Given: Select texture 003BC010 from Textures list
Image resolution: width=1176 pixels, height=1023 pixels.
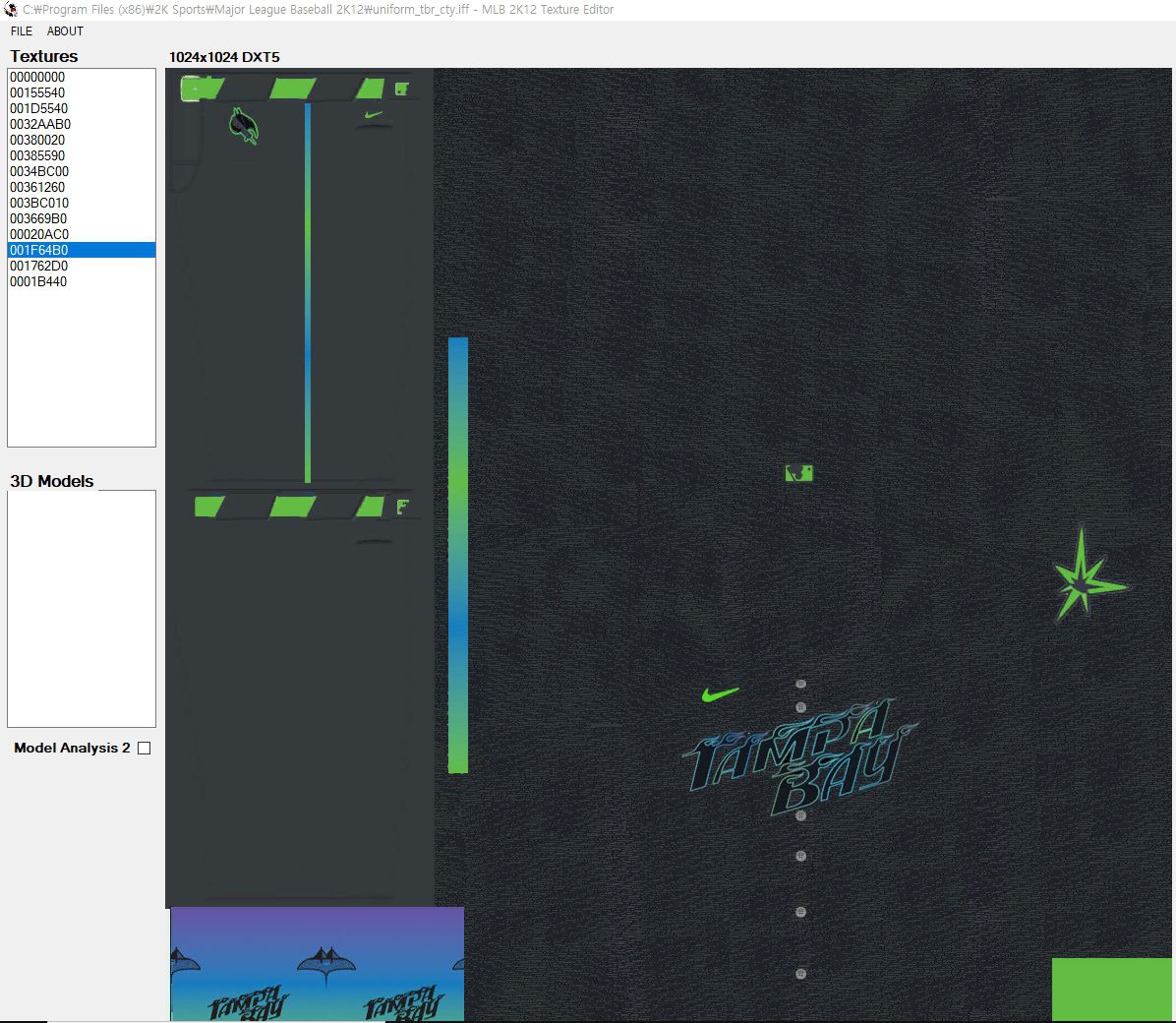Looking at the screenshot, I should click(39, 203).
